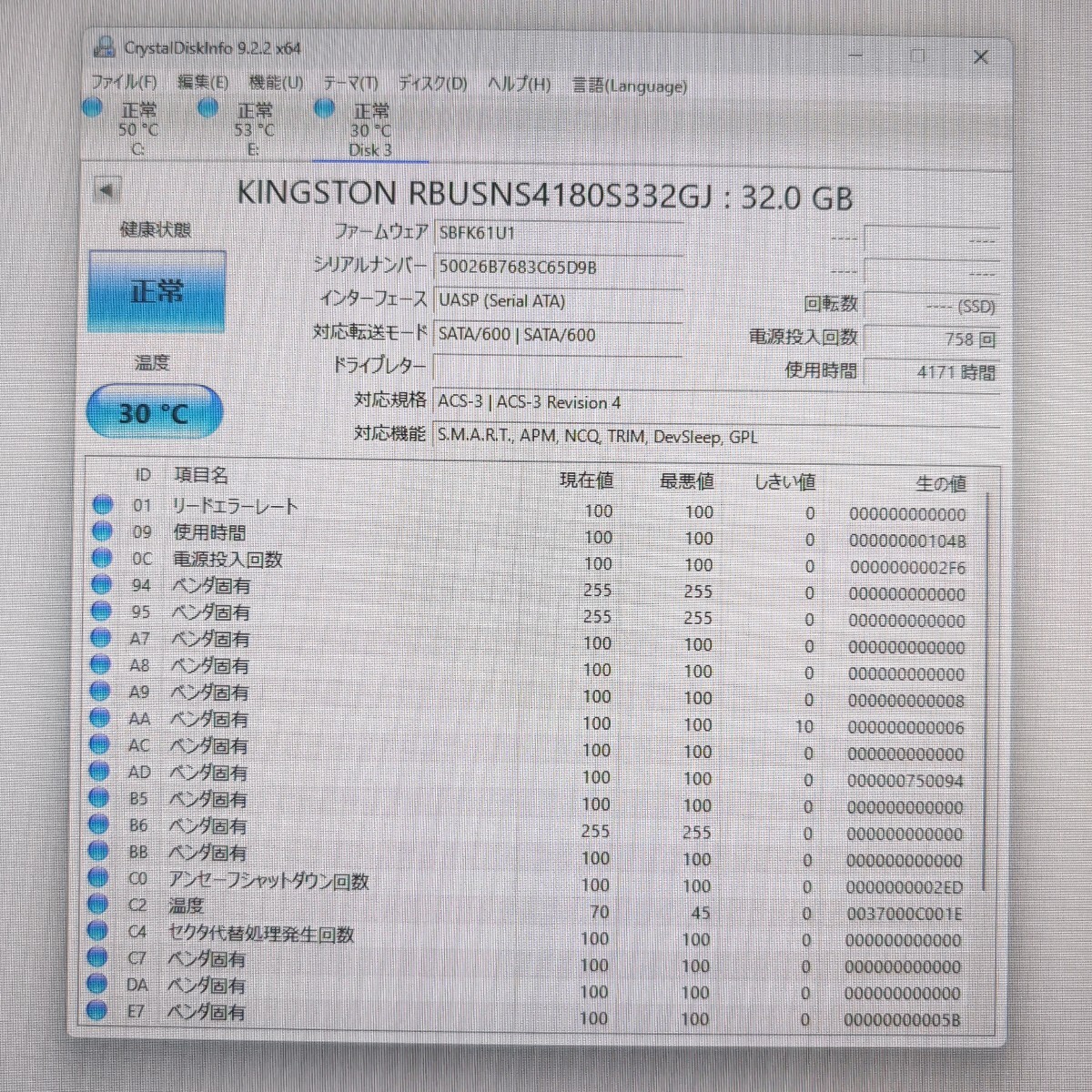Click the 正常 health status button

point(157,292)
